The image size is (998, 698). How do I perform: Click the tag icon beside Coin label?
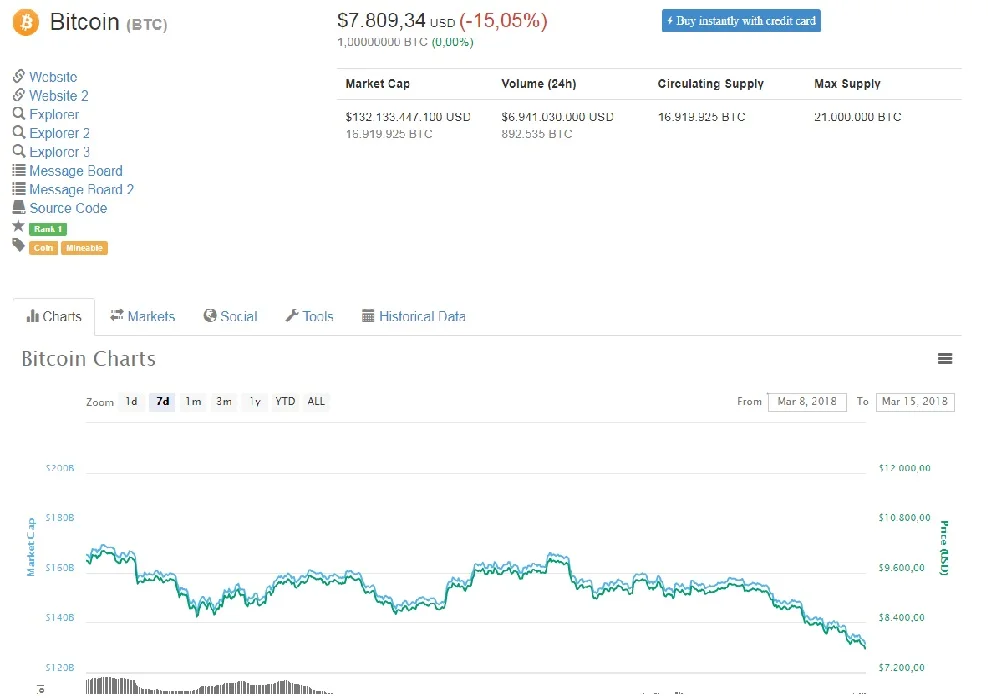[x=18, y=246]
